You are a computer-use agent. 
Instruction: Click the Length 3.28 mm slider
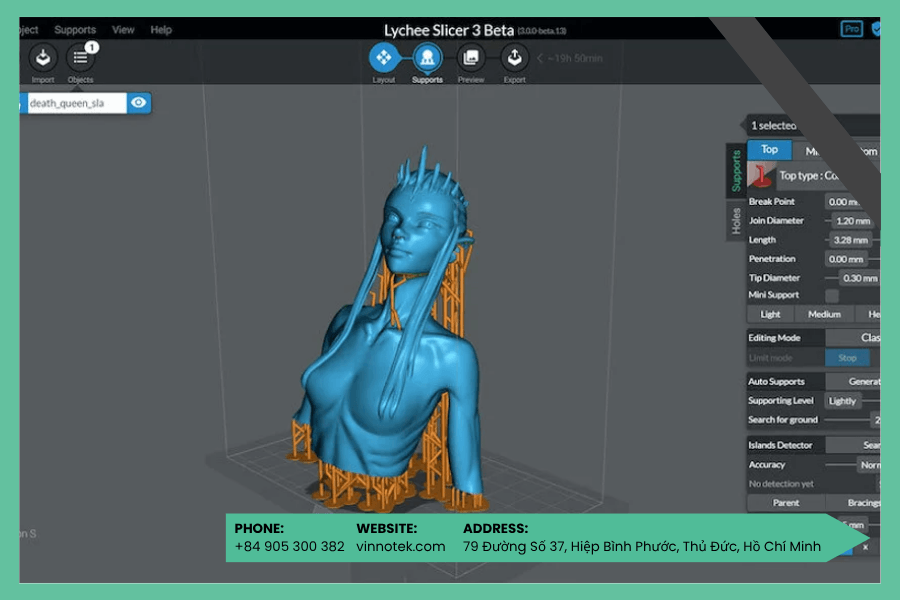pyautogui.click(x=852, y=239)
